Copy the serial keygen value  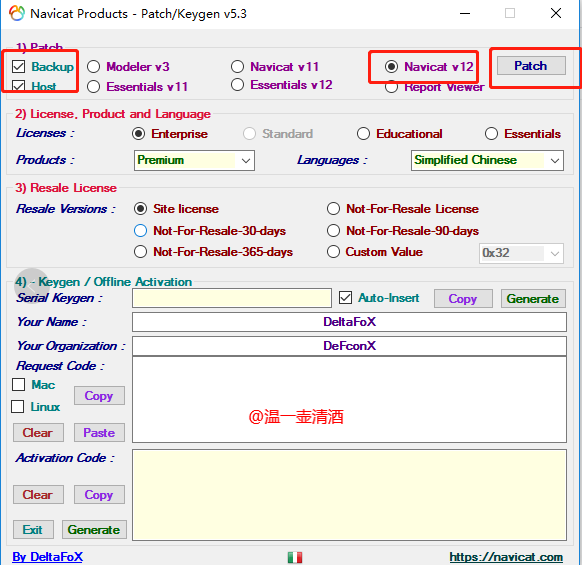(463, 298)
